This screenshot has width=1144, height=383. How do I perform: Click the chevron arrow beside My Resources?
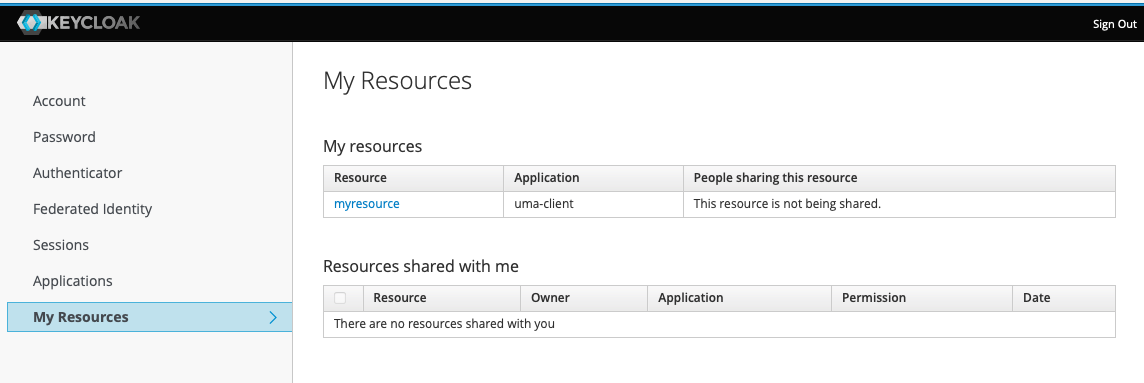point(274,317)
